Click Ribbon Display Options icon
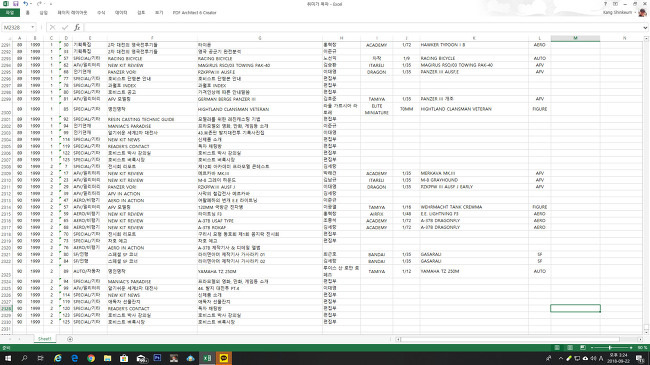Screen dimensions: 650x365 click(x=616, y=4)
